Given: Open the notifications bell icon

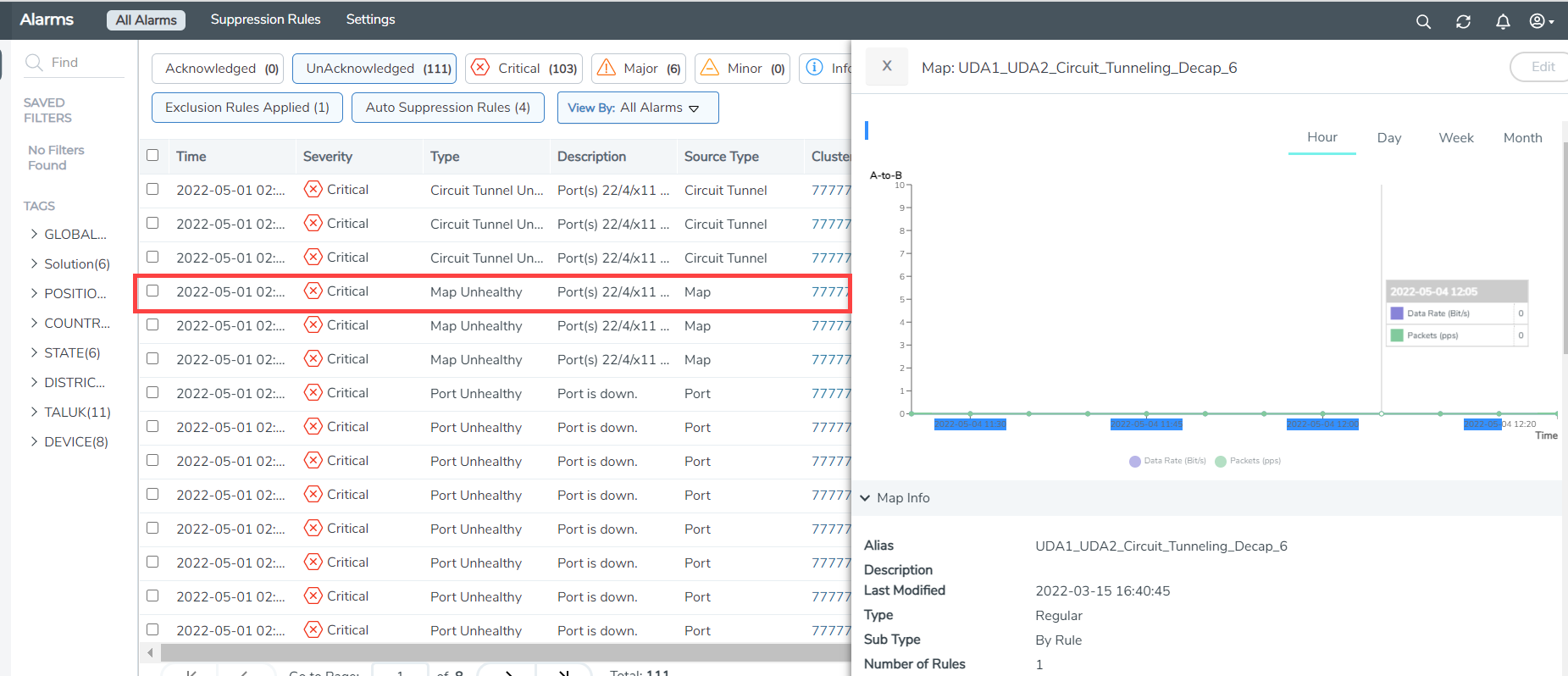Looking at the screenshot, I should click(1503, 22).
